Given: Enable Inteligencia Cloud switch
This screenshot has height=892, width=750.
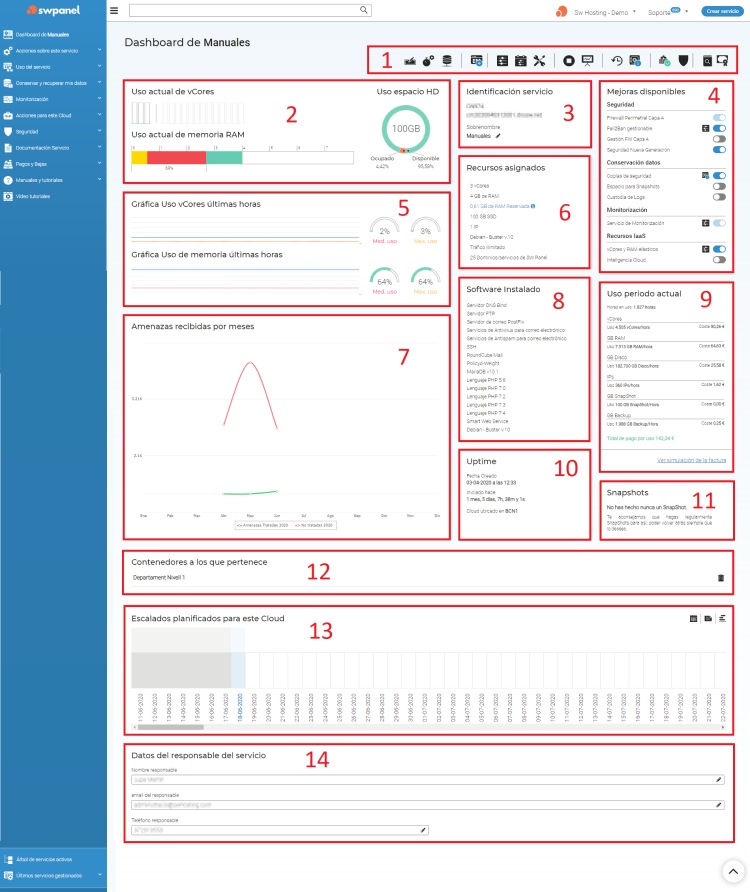Looking at the screenshot, I should point(719,260).
